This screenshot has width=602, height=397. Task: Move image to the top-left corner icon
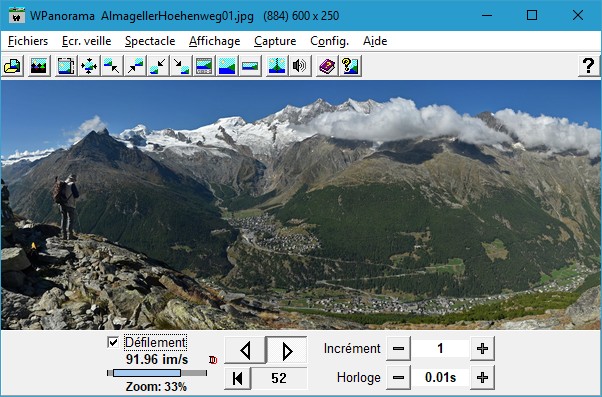click(x=112, y=66)
